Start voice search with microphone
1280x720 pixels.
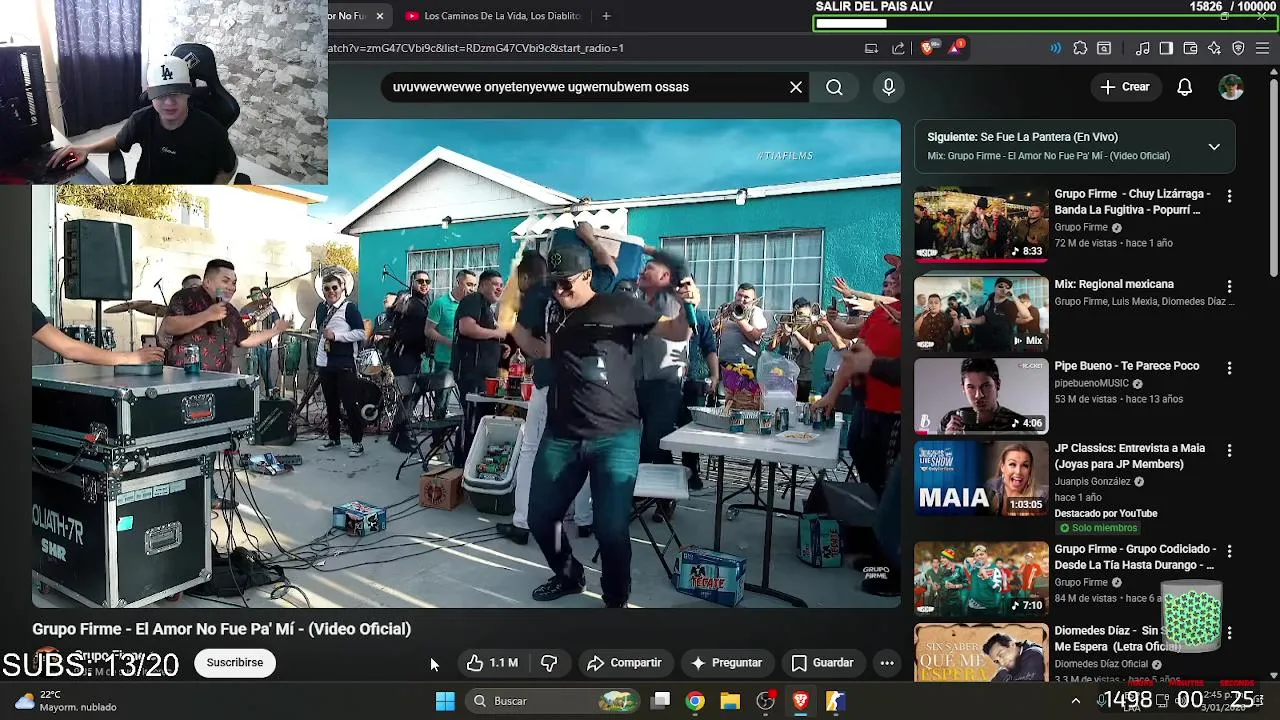888,87
